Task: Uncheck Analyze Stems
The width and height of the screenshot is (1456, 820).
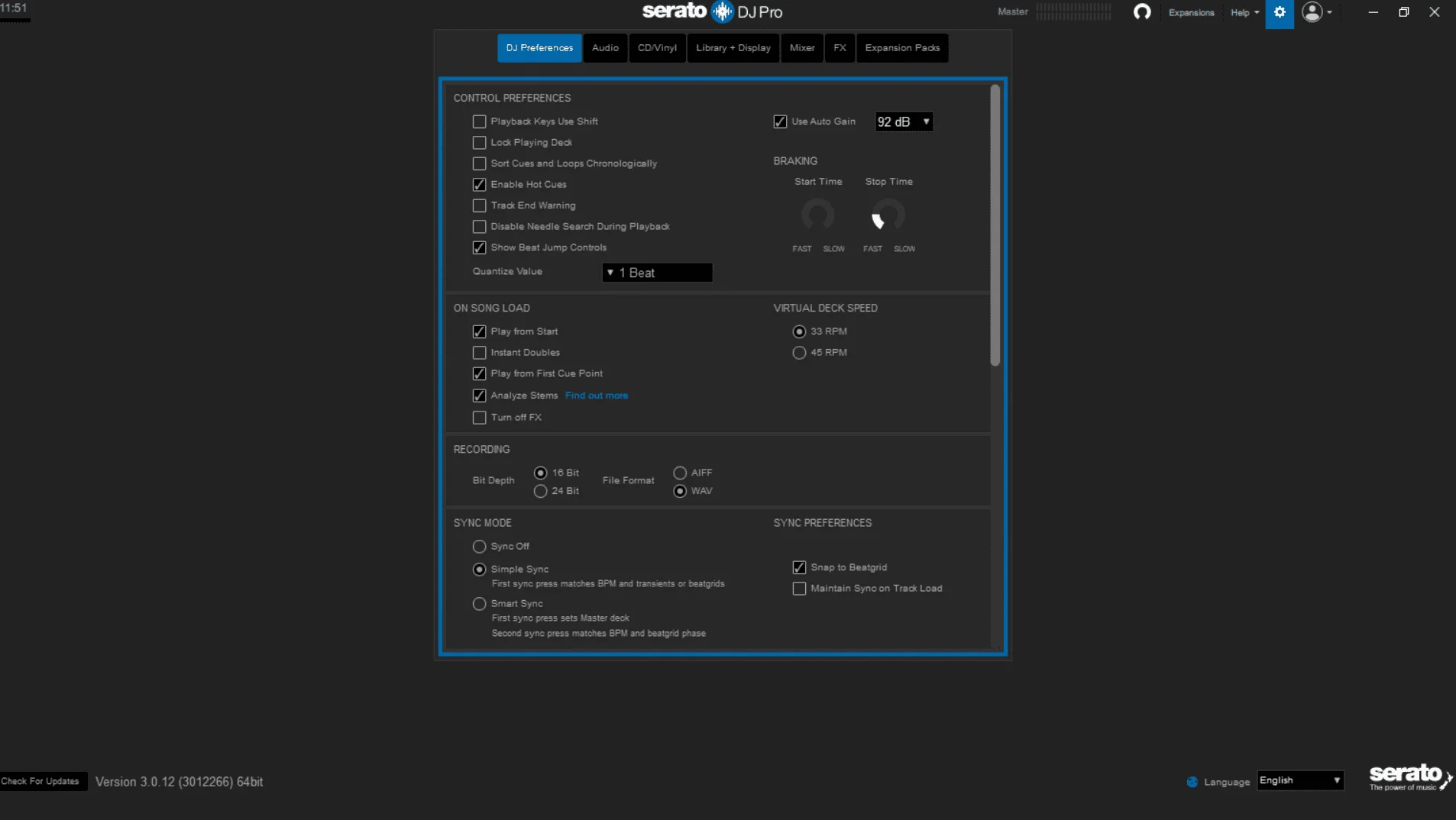Action: (x=479, y=395)
